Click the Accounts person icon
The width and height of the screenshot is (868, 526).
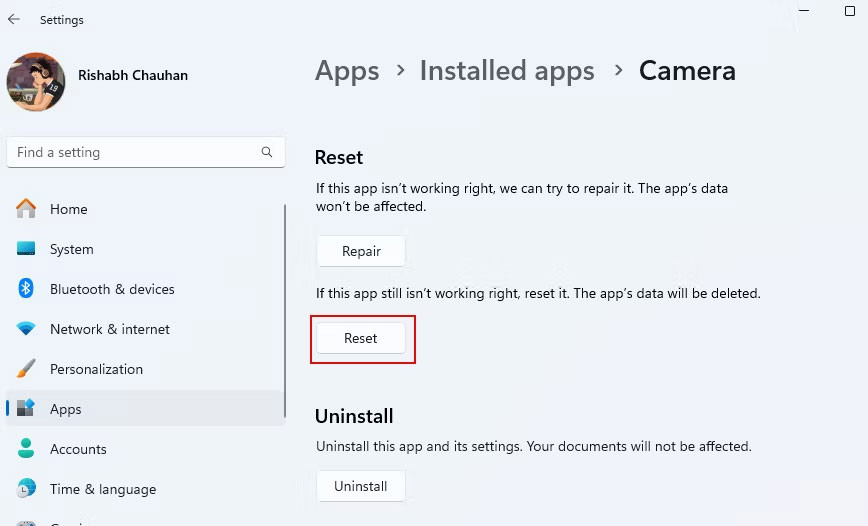coord(26,449)
